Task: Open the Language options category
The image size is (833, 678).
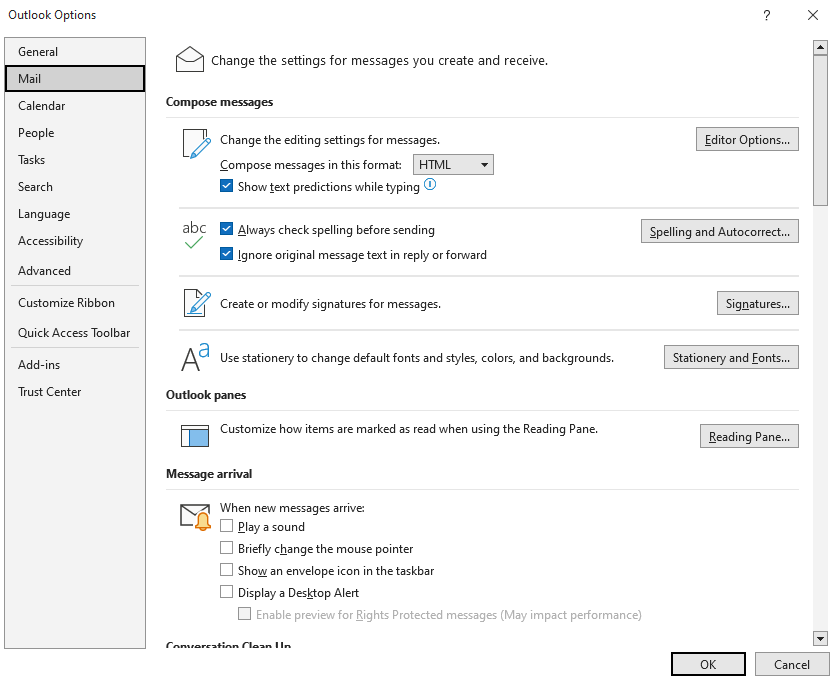Action: point(75,214)
